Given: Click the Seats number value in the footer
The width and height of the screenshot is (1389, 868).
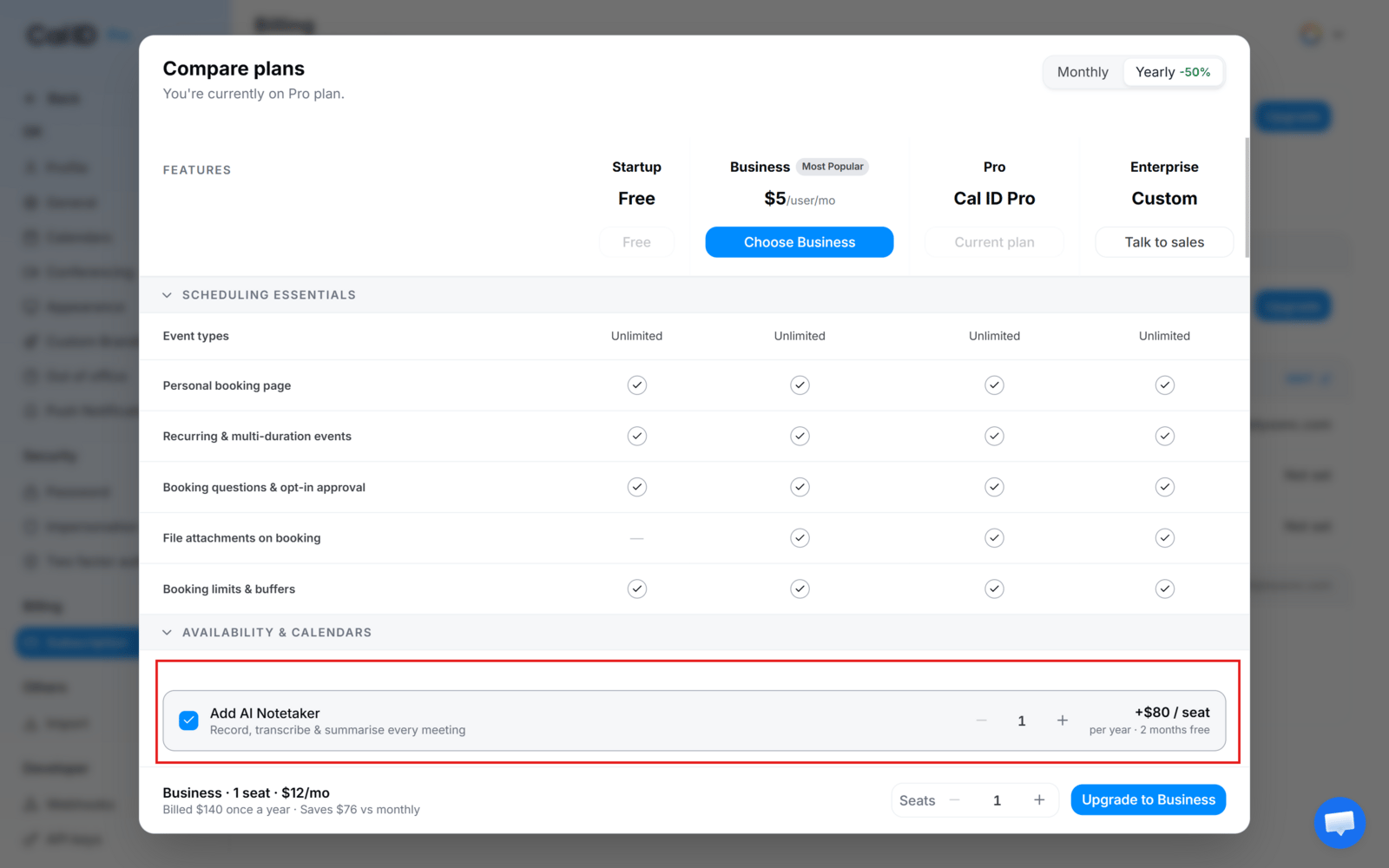Looking at the screenshot, I should tap(997, 800).
